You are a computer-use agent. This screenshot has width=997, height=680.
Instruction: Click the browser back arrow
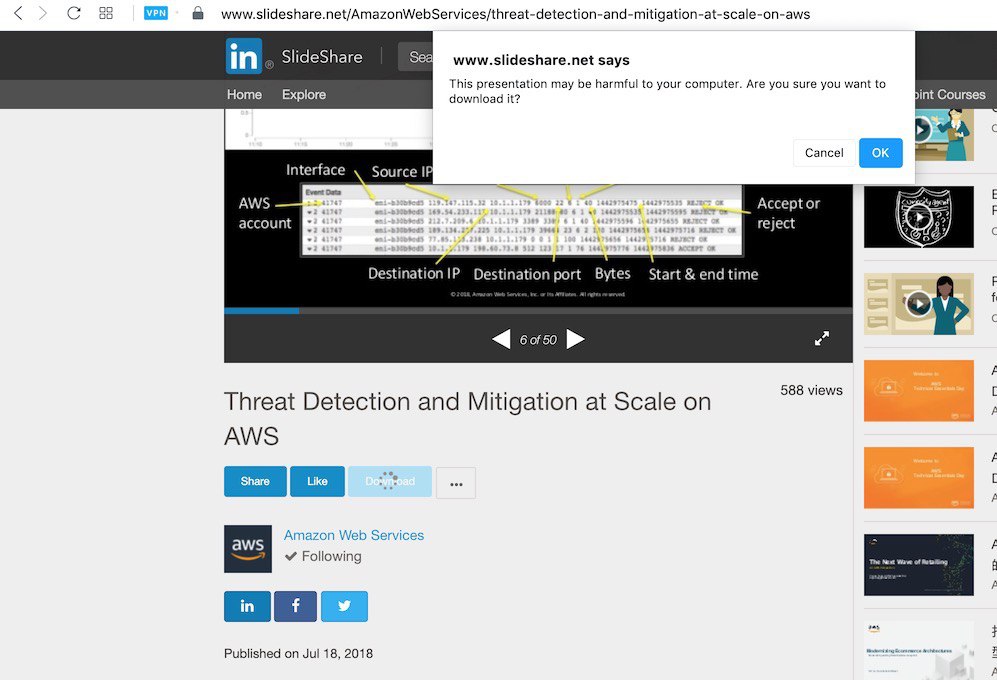18,13
